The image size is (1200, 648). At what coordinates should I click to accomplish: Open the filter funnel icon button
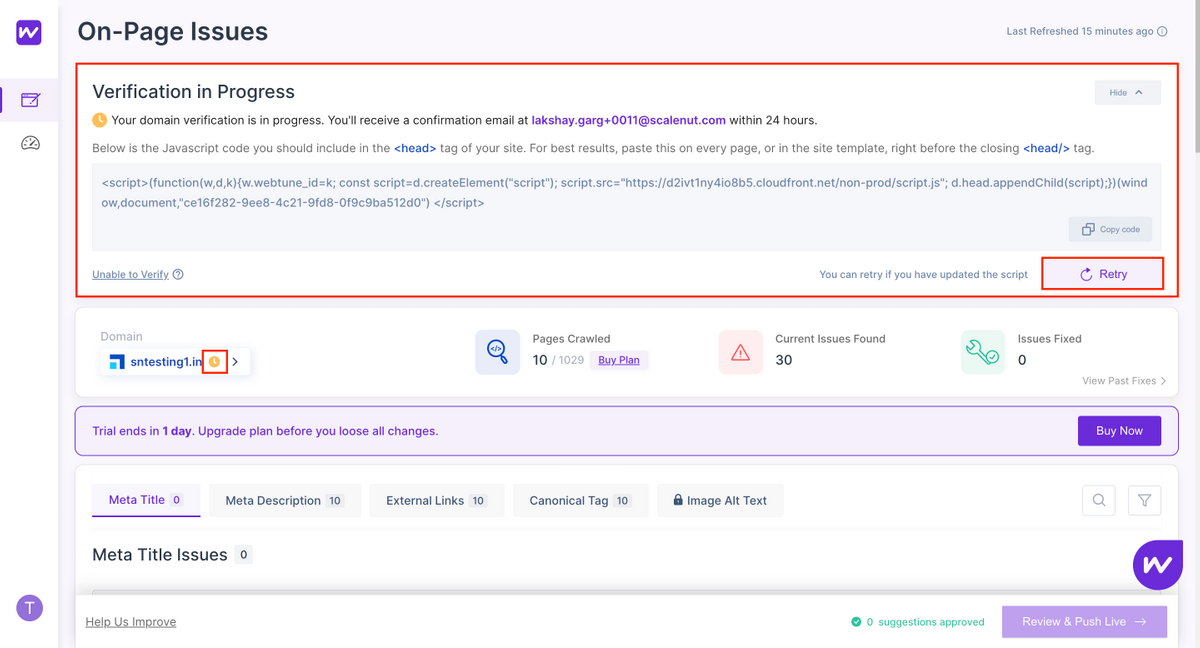(x=1145, y=500)
